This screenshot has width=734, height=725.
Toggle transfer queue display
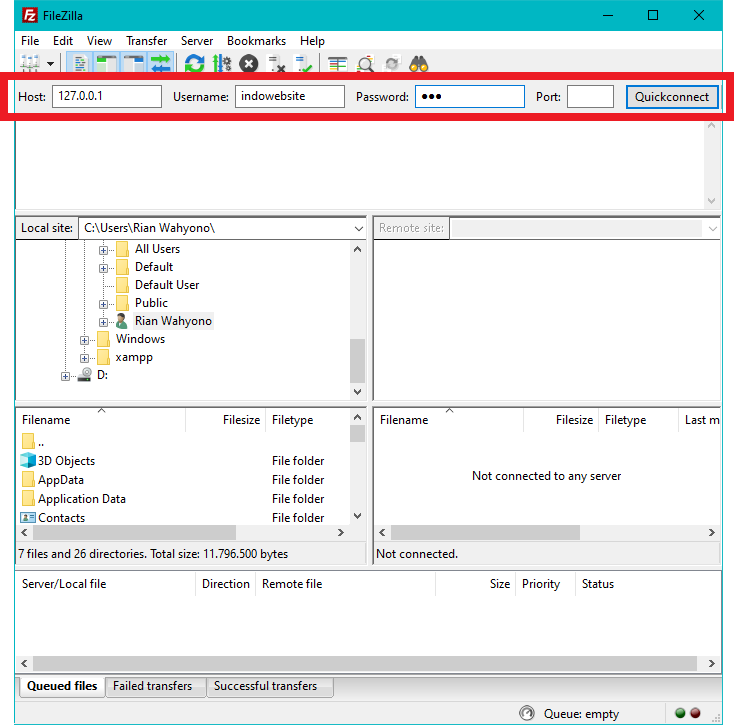tap(161, 63)
